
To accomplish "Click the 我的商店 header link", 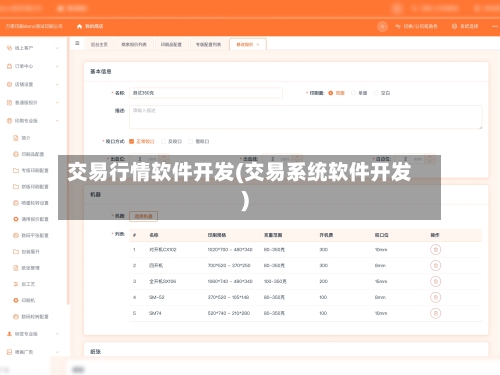I will pyautogui.click(x=90, y=26).
